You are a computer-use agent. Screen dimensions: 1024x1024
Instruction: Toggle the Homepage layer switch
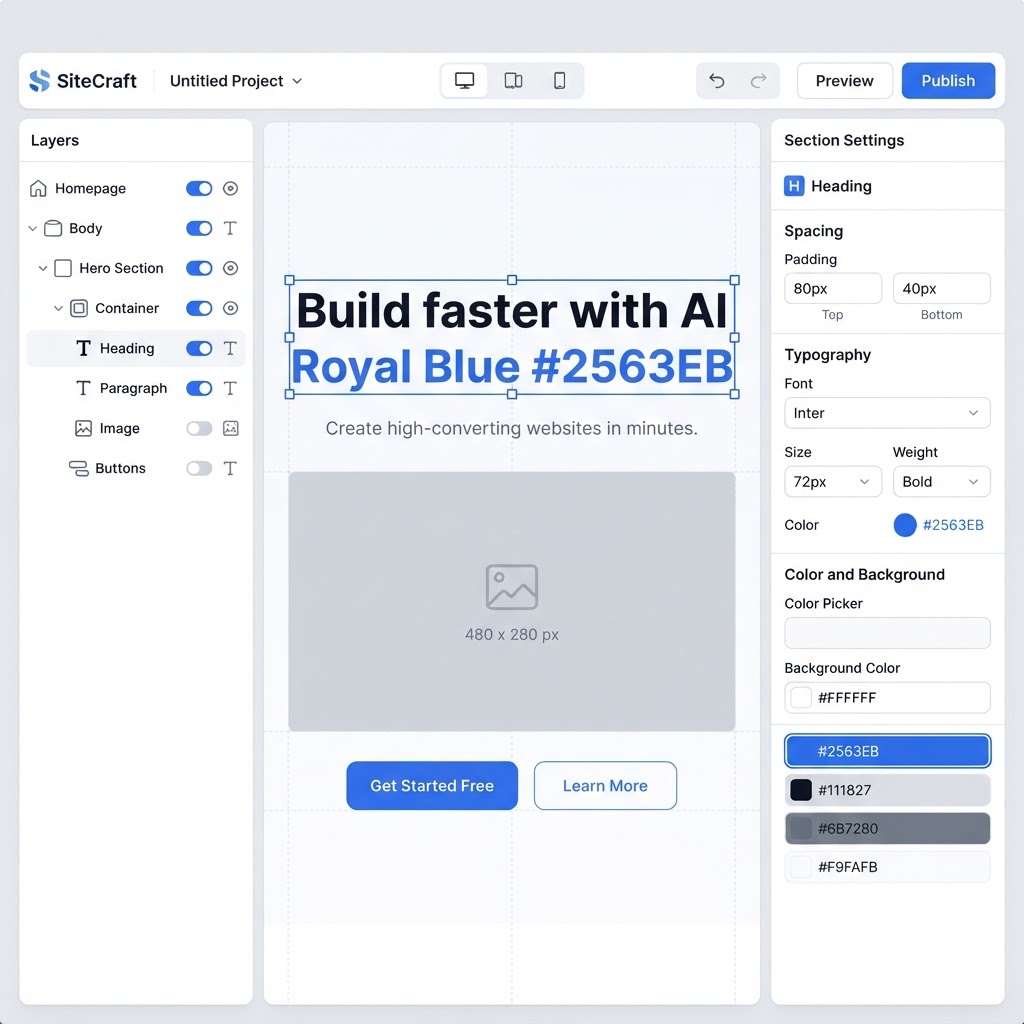click(x=199, y=188)
